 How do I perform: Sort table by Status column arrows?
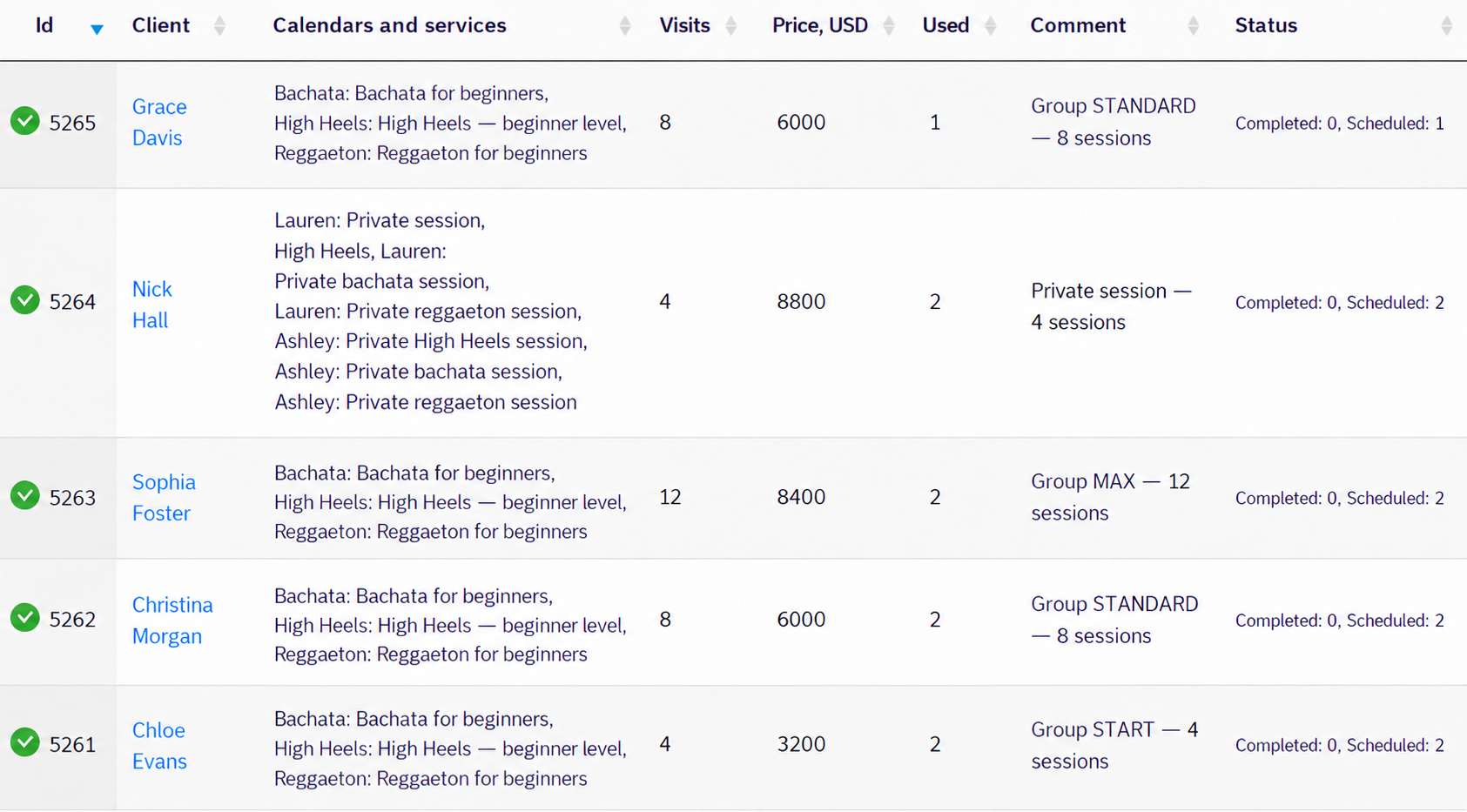pyautogui.click(x=1446, y=26)
